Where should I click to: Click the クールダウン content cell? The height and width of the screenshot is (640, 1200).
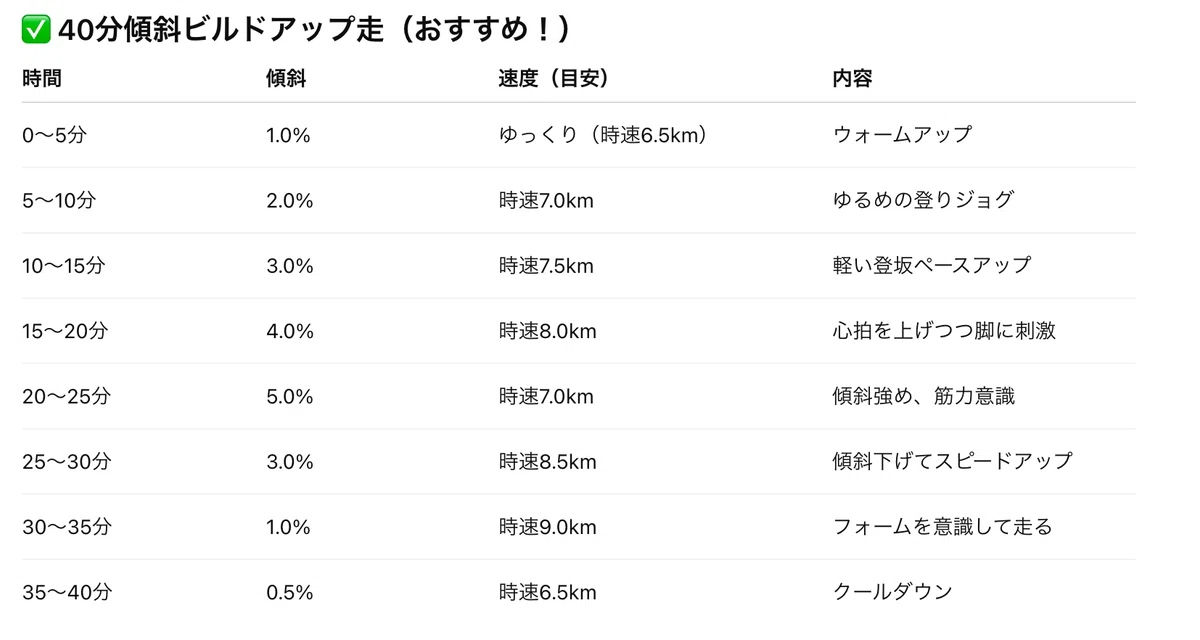coord(892,592)
